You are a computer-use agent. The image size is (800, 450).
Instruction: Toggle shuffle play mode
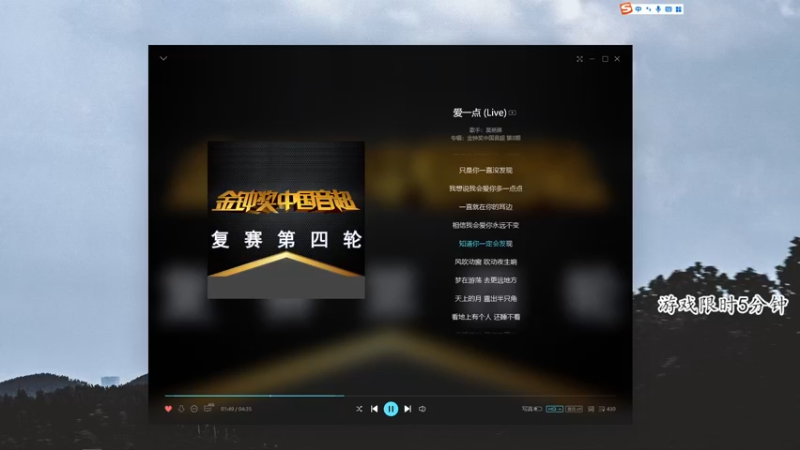(x=359, y=409)
